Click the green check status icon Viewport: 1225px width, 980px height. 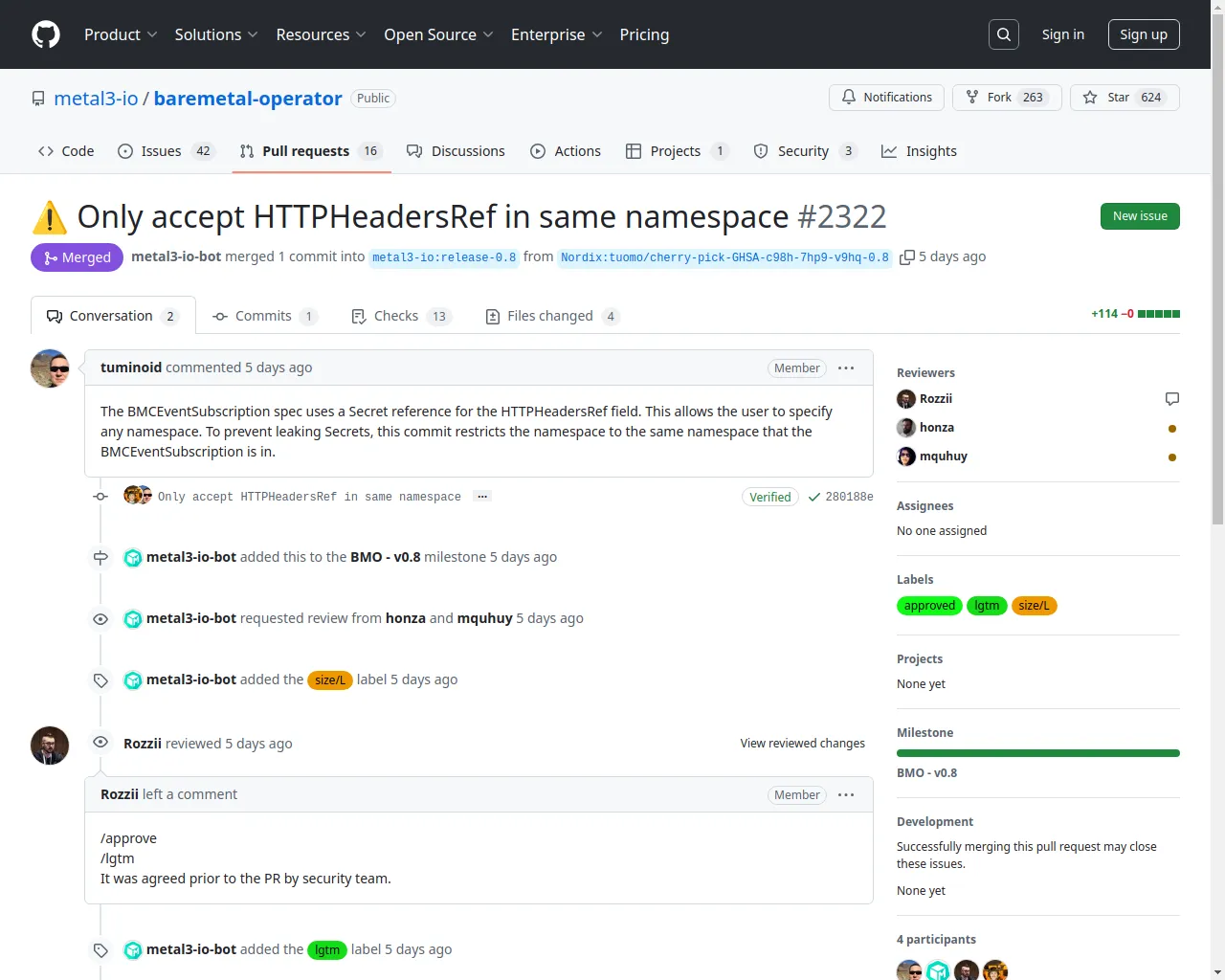(814, 497)
